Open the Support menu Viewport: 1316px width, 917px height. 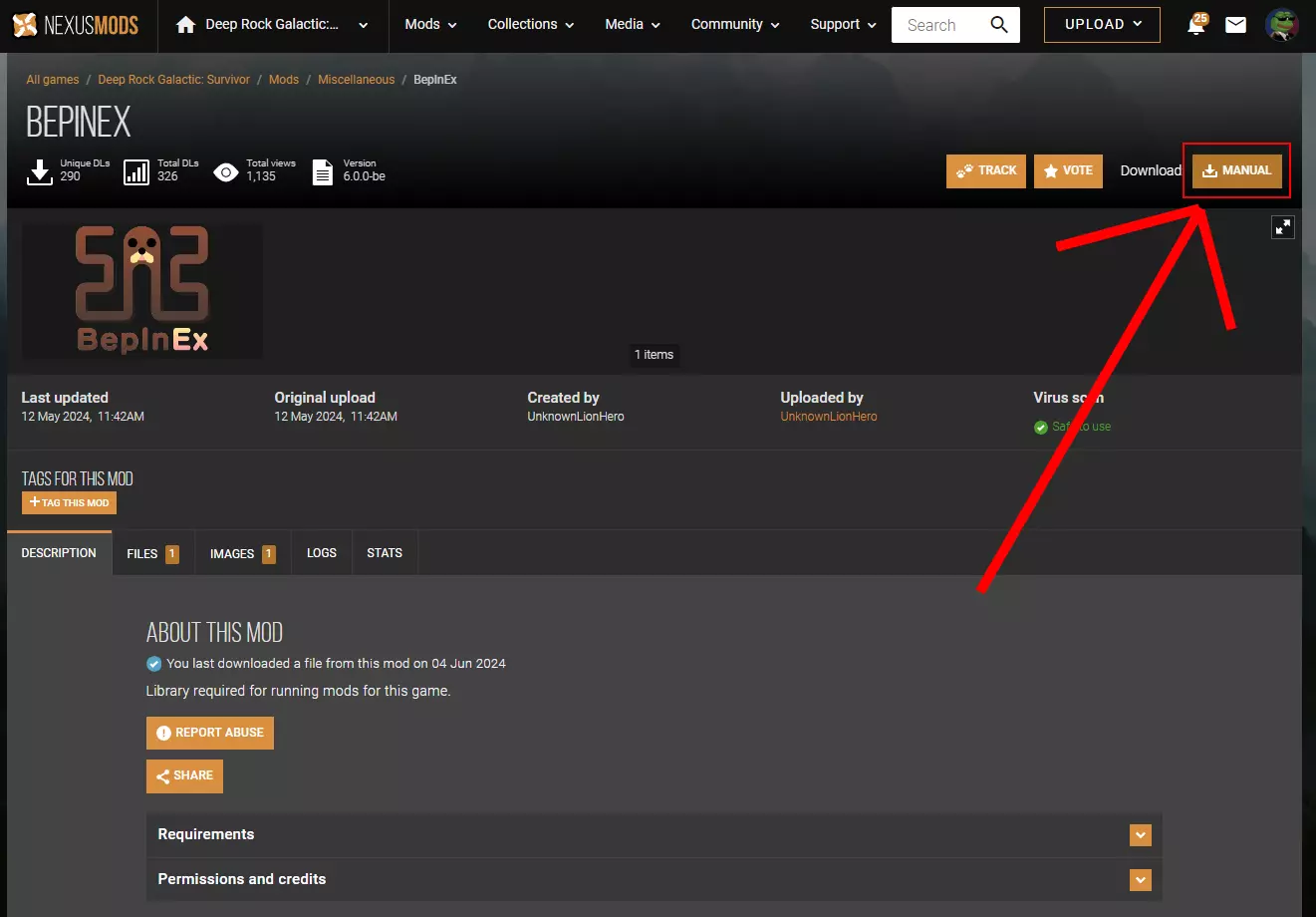(x=843, y=25)
